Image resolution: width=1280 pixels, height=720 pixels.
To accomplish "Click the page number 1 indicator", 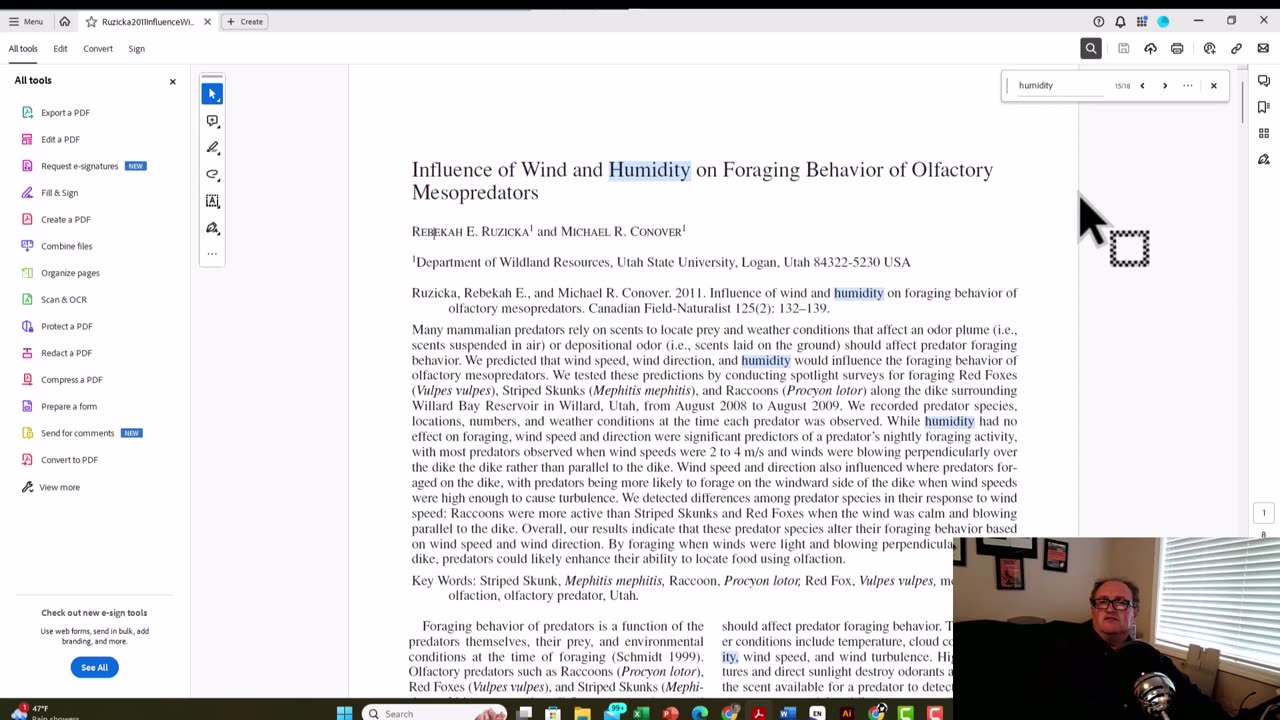I will click(1263, 513).
